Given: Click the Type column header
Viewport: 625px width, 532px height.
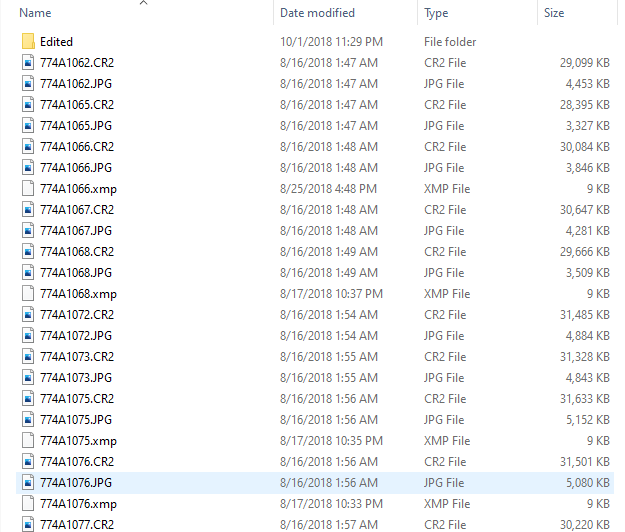Looking at the screenshot, I should tap(437, 13).
